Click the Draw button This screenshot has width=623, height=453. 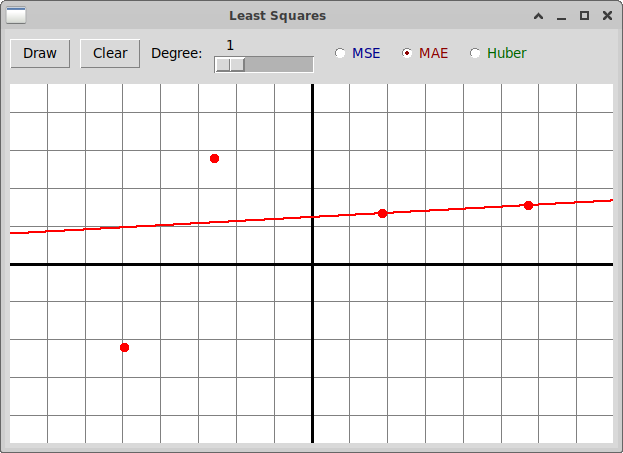coord(40,53)
